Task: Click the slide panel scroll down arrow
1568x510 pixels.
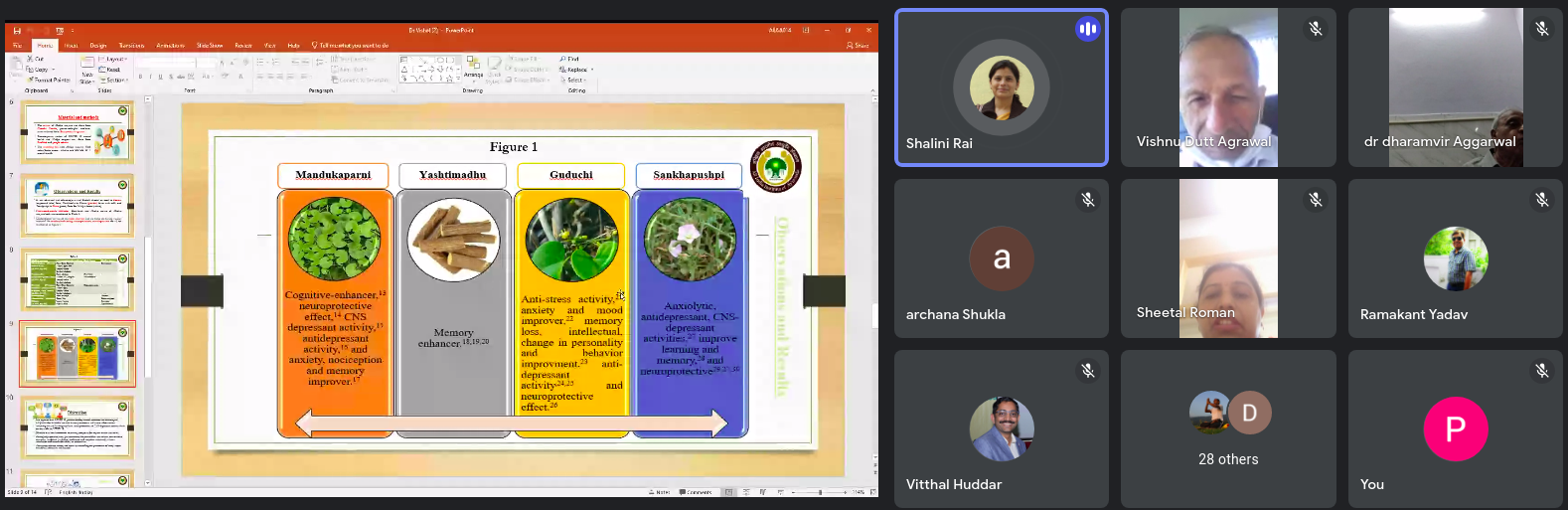Action: click(147, 483)
